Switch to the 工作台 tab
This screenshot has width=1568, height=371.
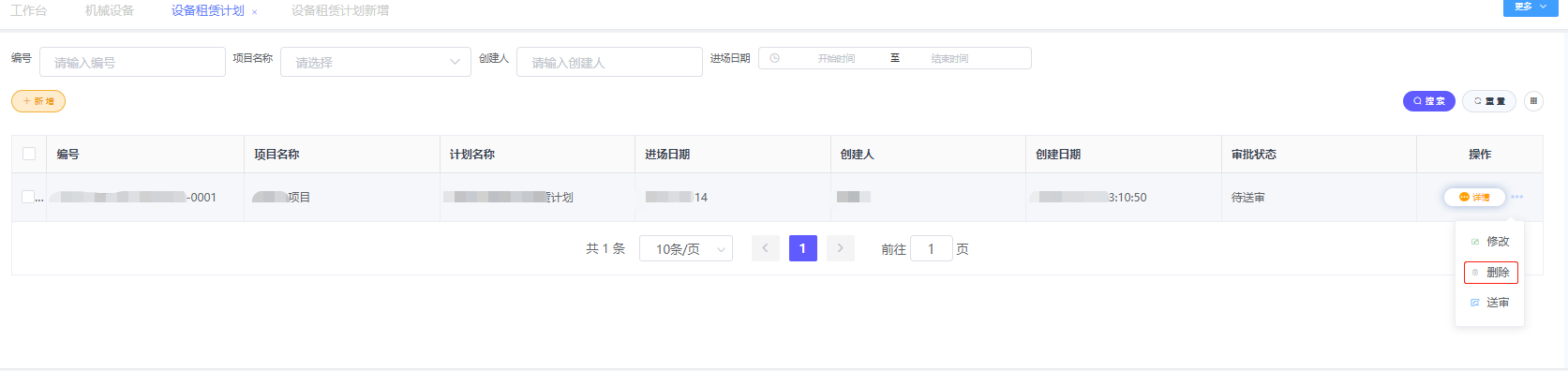click(29, 10)
